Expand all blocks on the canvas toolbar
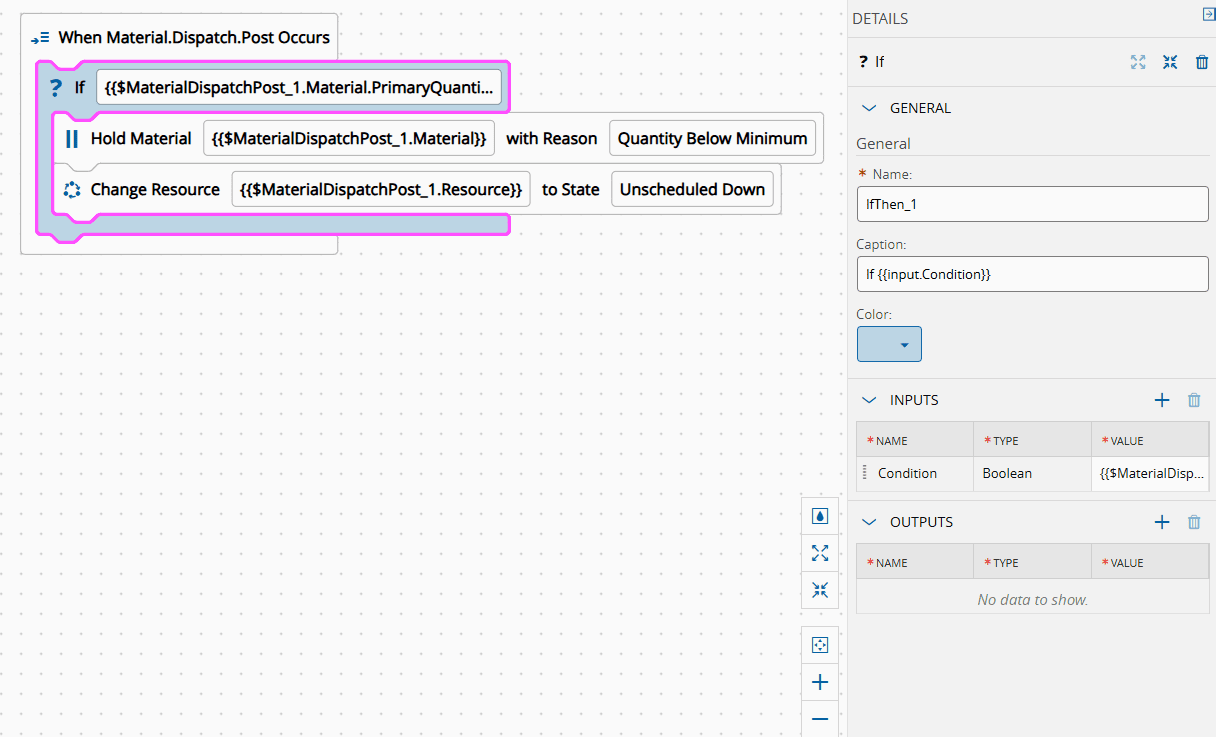 point(820,553)
